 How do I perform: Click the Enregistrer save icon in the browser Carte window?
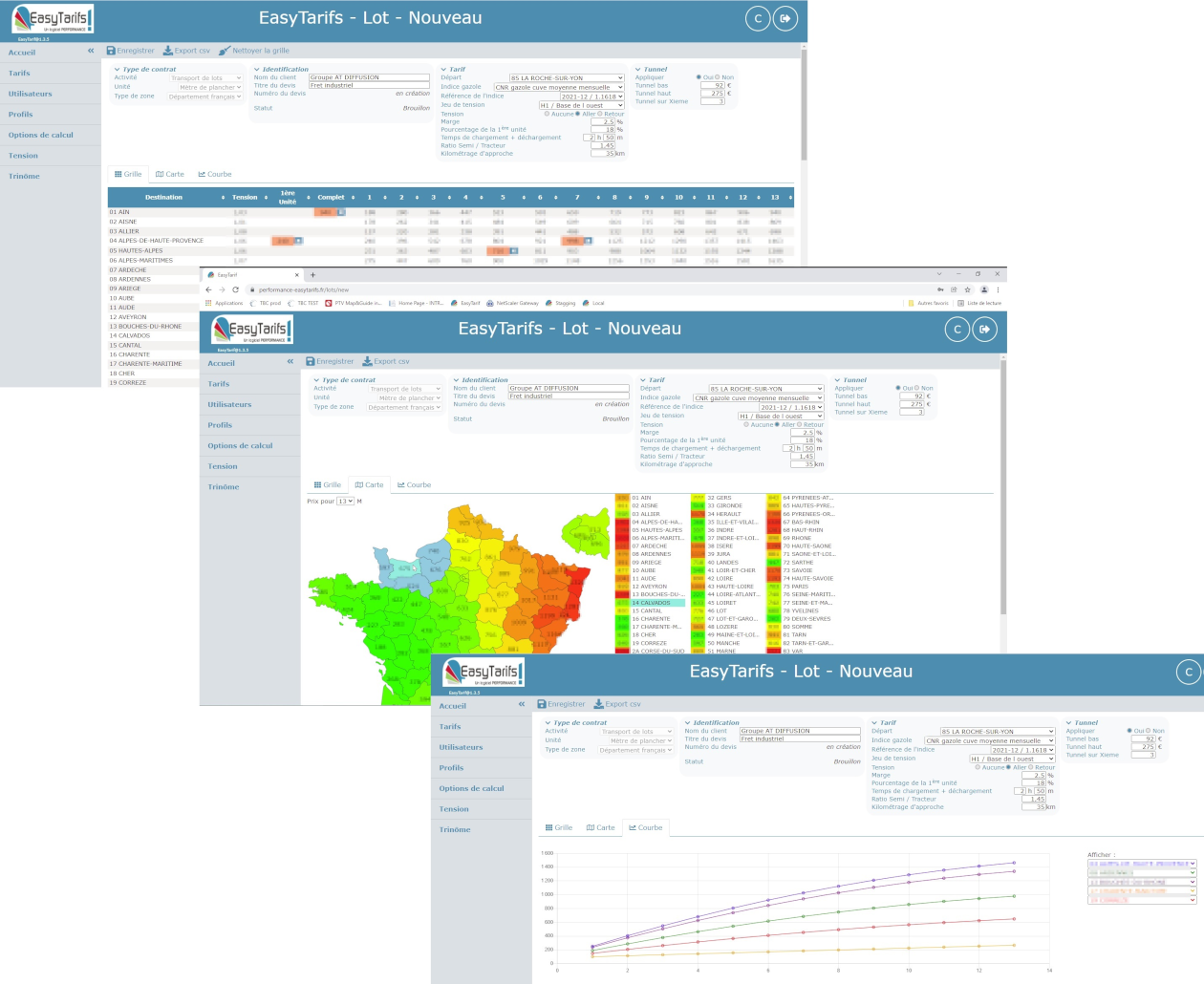(311, 361)
